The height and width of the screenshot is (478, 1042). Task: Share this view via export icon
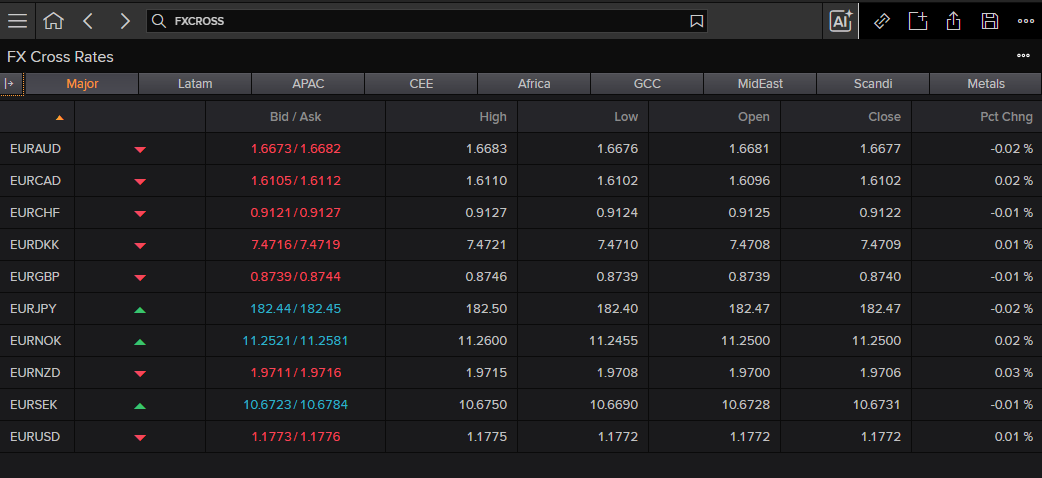point(954,21)
